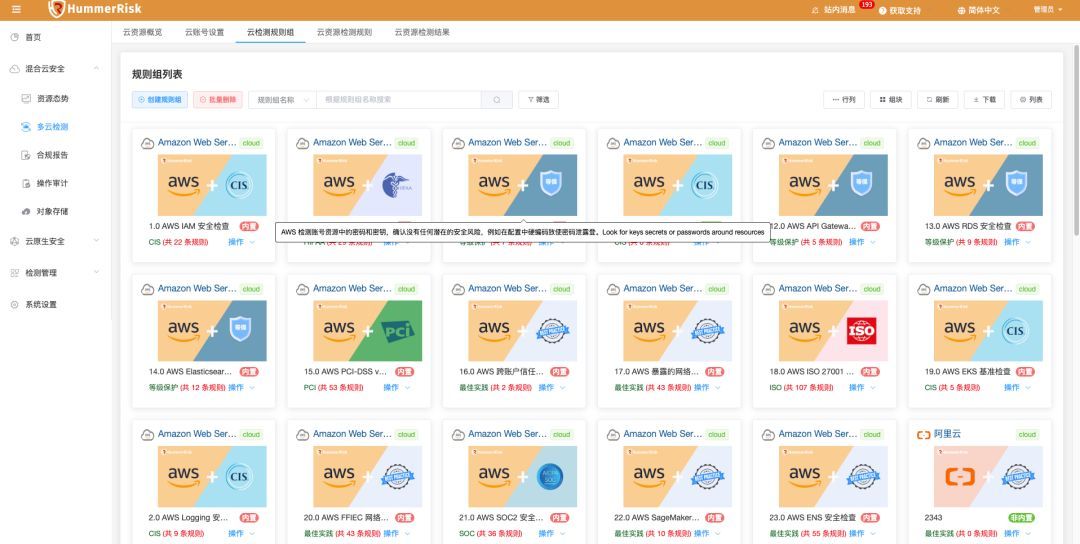
Task: Click the 创建规则组 button
Action: 160,100
